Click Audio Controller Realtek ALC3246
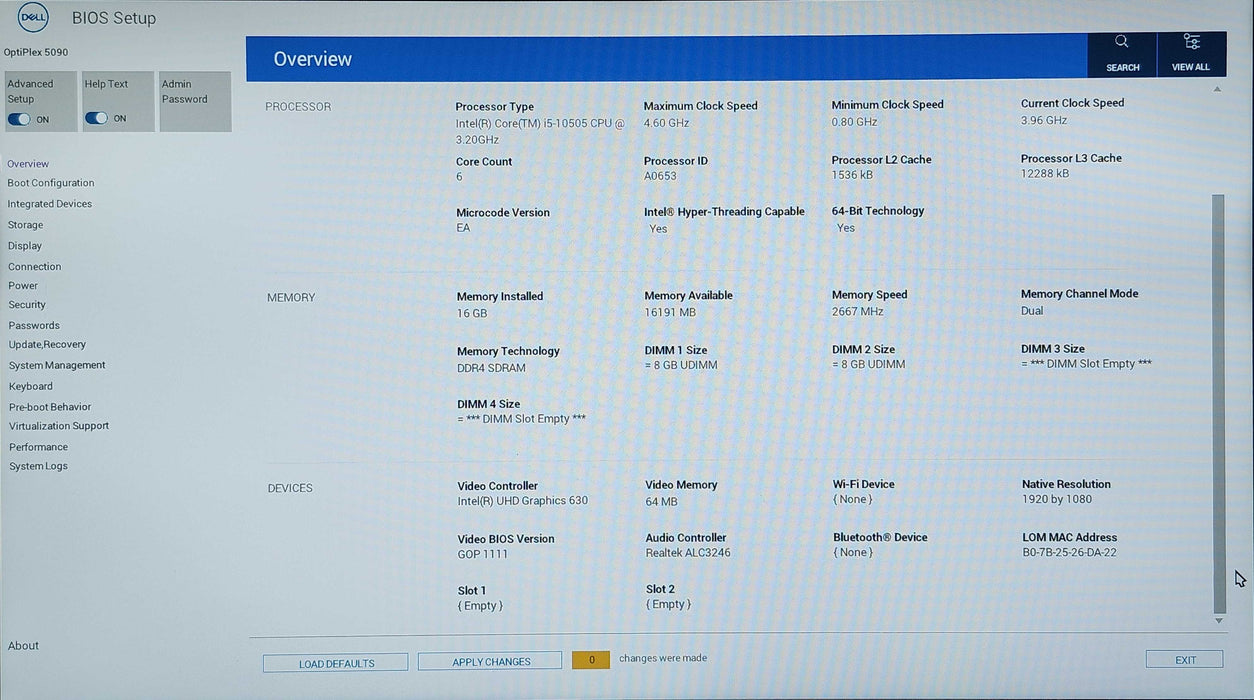Image resolution: width=1254 pixels, height=700 pixels. pos(688,553)
